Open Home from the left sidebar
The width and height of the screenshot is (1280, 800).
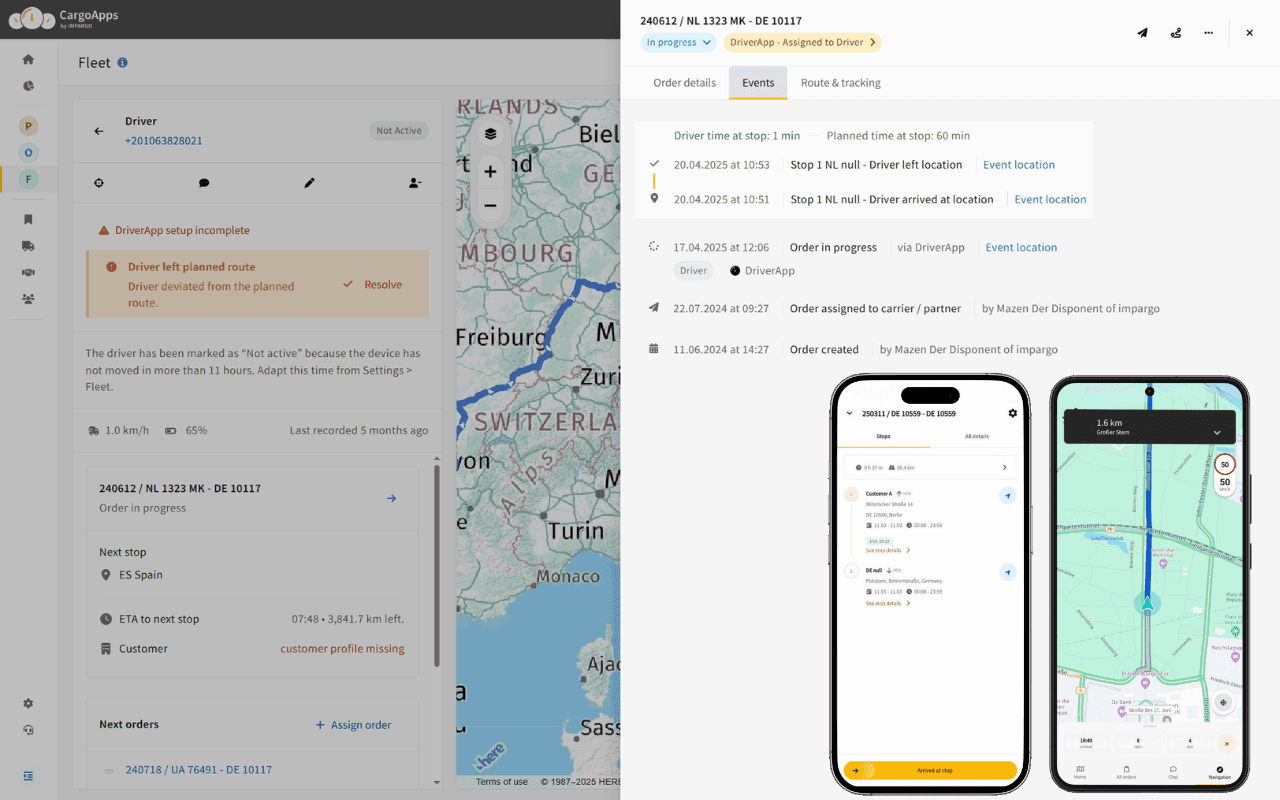click(28, 57)
